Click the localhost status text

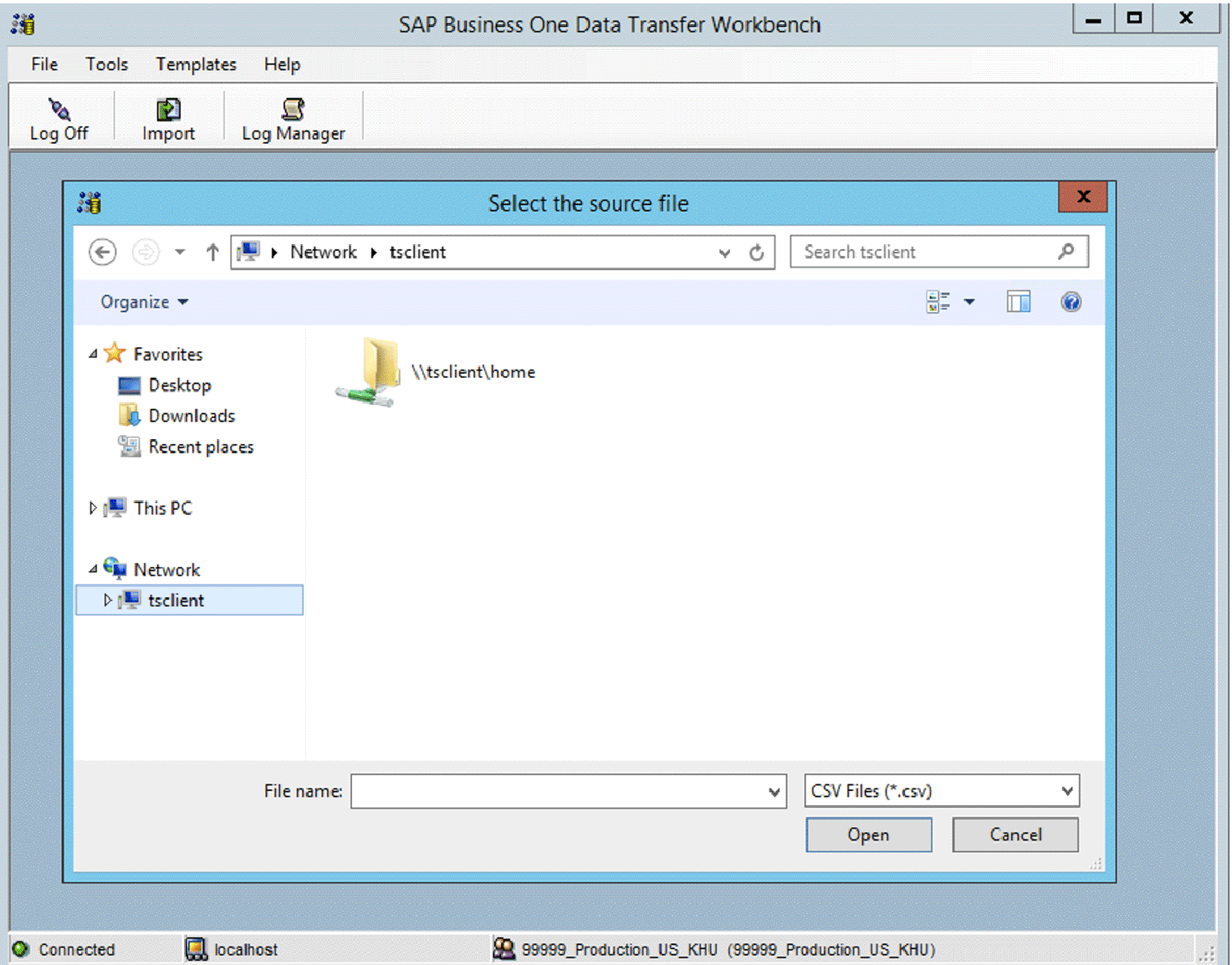(x=246, y=950)
